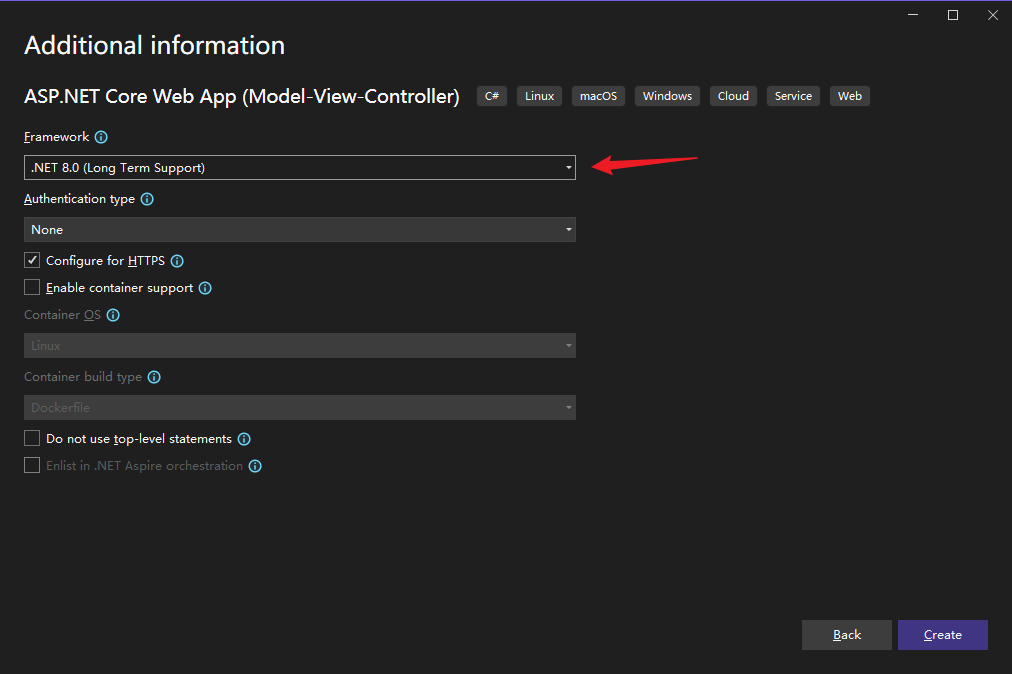Click the Authentication type label
The width and height of the screenshot is (1012, 674).
point(79,199)
